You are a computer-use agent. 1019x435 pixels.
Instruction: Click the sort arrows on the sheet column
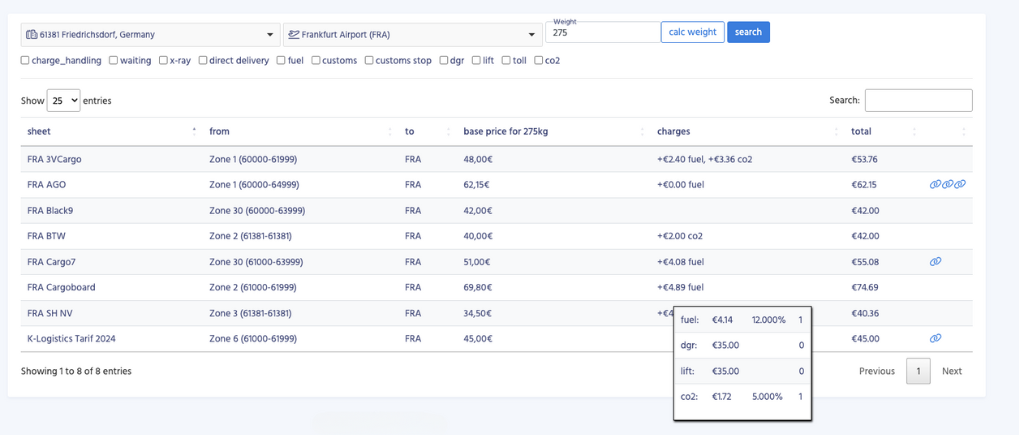pyautogui.click(x=194, y=131)
